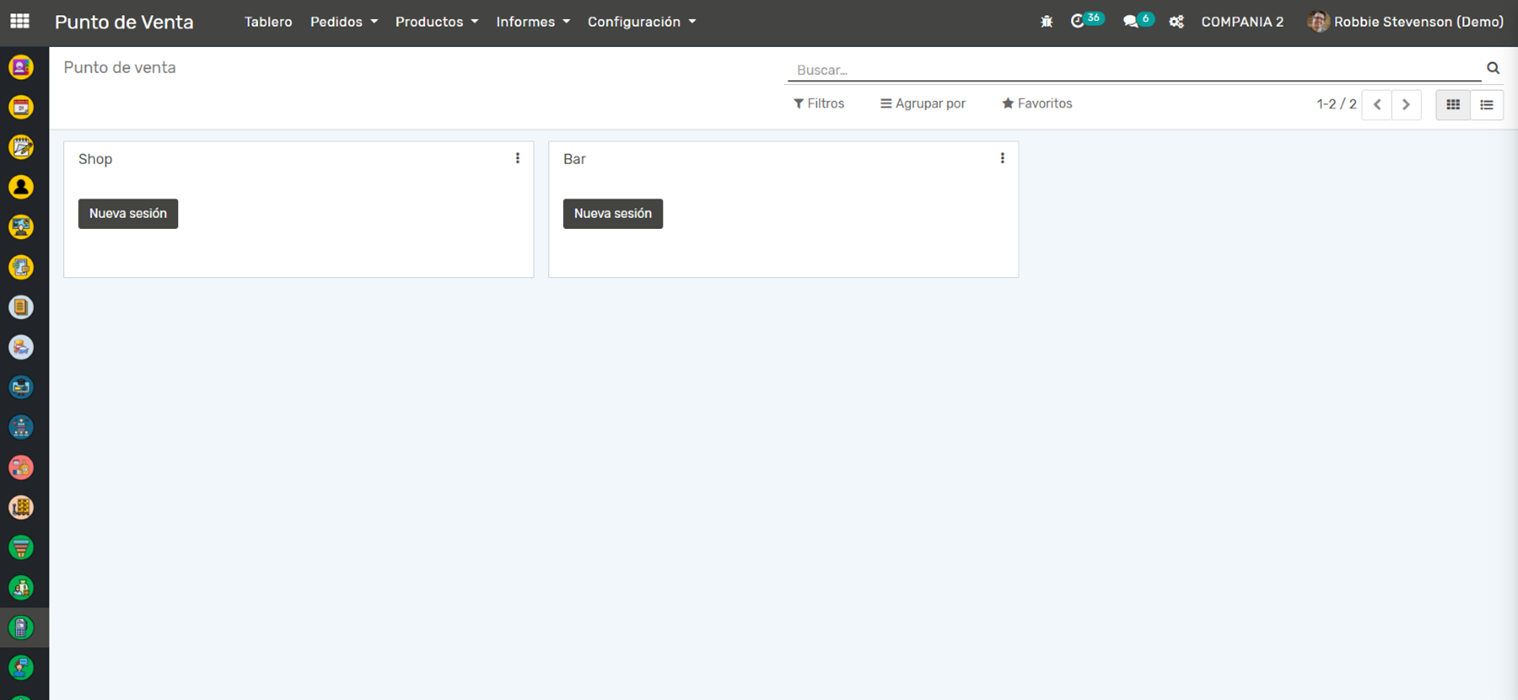Go to the Tablero menu item
This screenshot has width=1518, height=700.
click(x=268, y=21)
